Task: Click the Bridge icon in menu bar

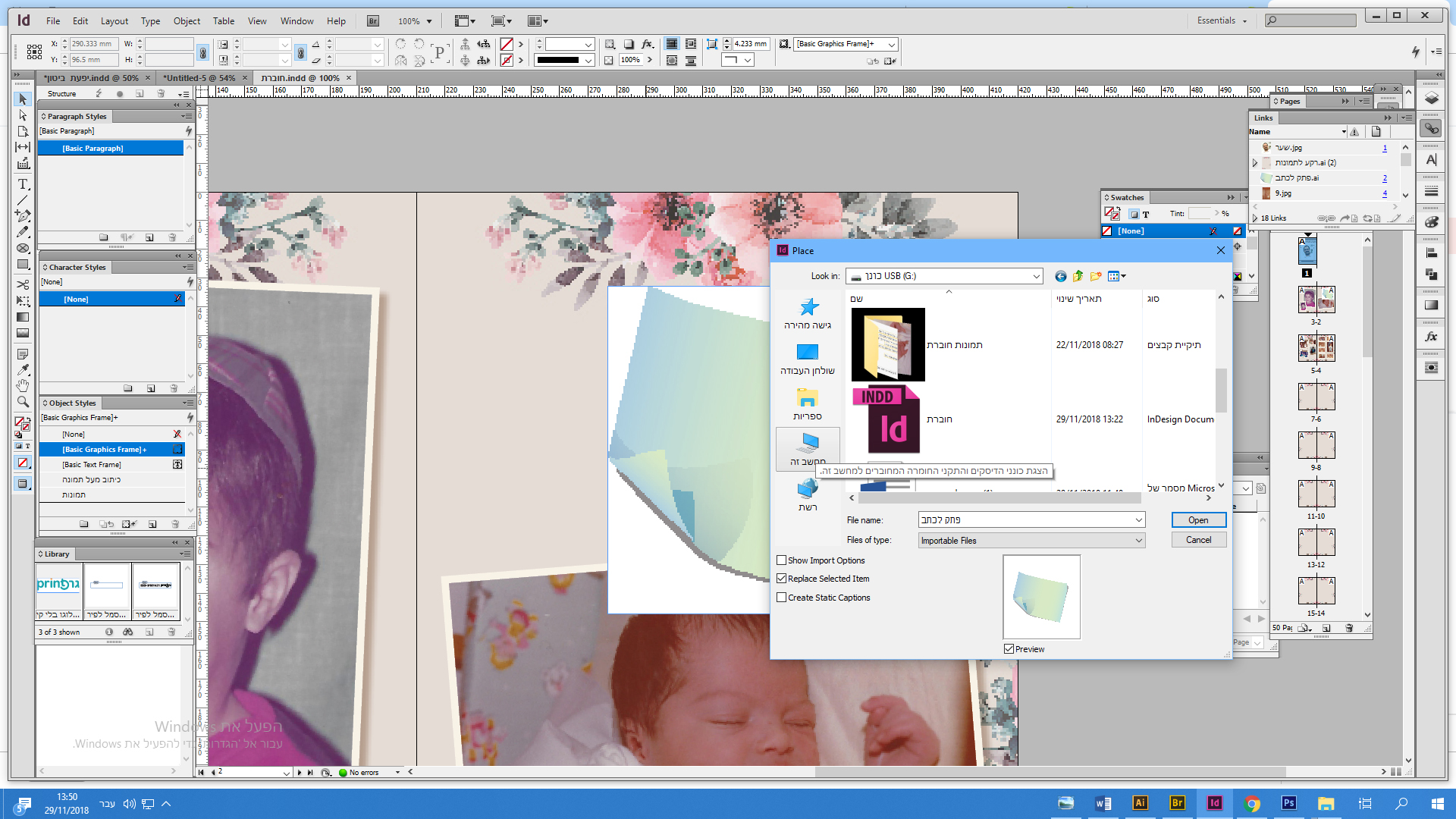Action: coord(373,21)
